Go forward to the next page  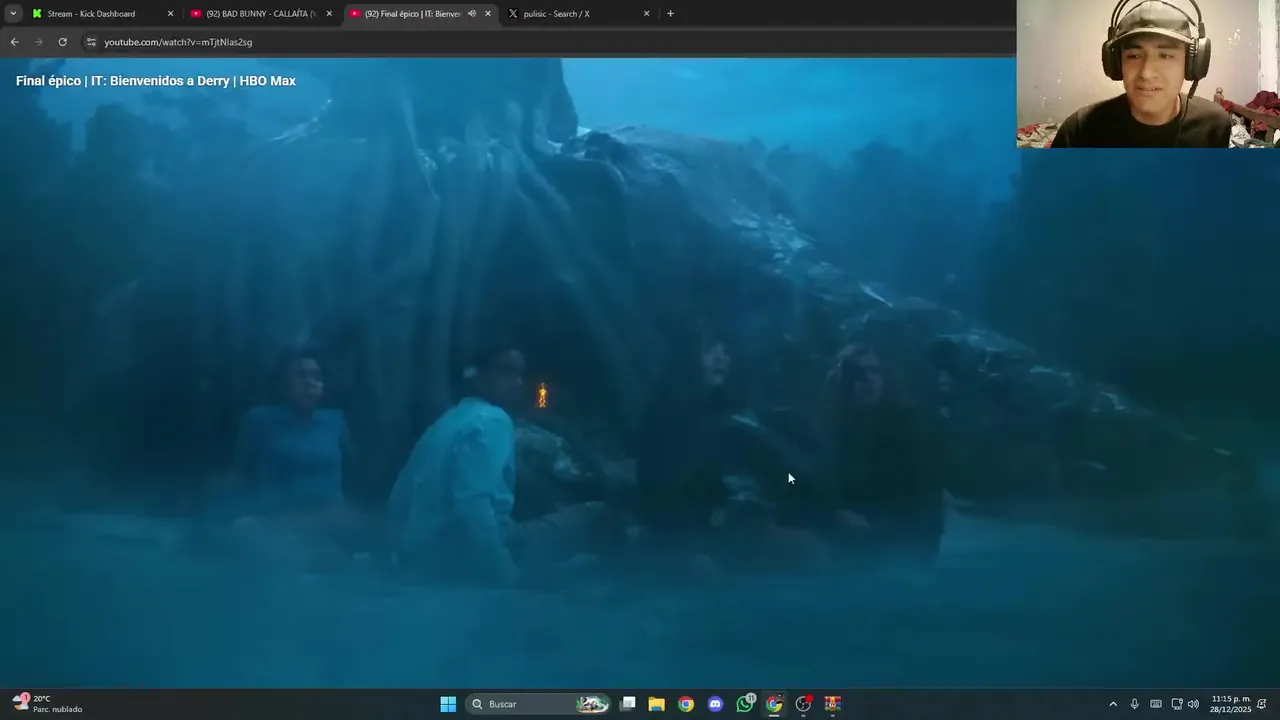39,42
